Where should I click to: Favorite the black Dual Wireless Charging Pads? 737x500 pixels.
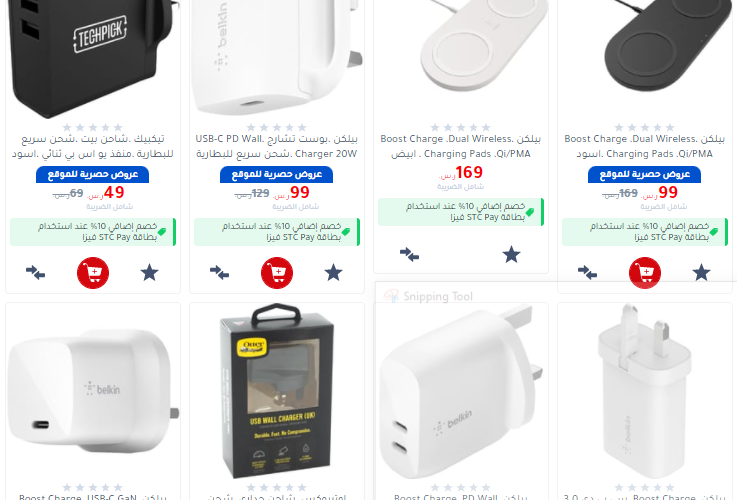(x=701, y=273)
